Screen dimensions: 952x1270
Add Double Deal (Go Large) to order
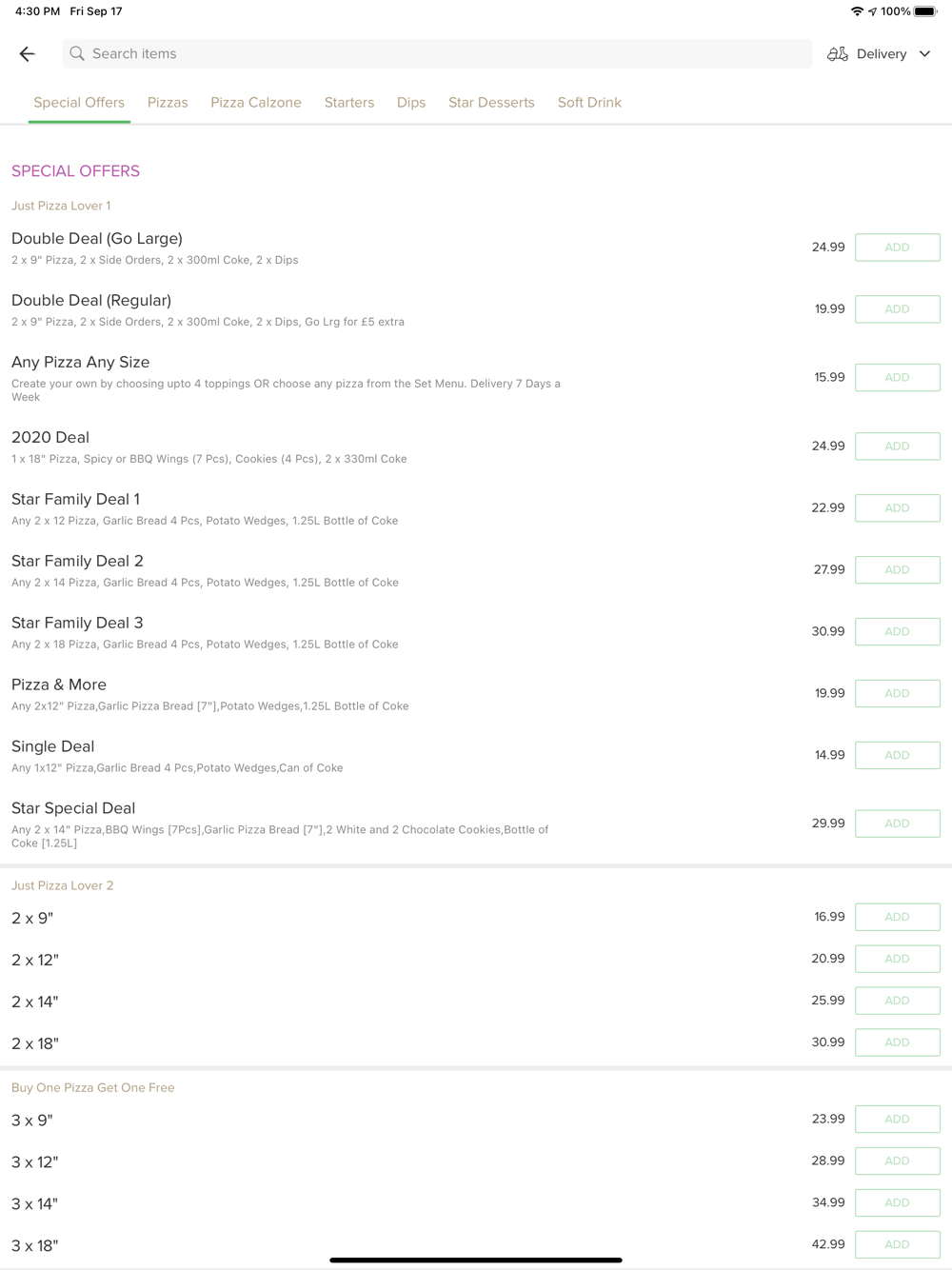tap(898, 248)
